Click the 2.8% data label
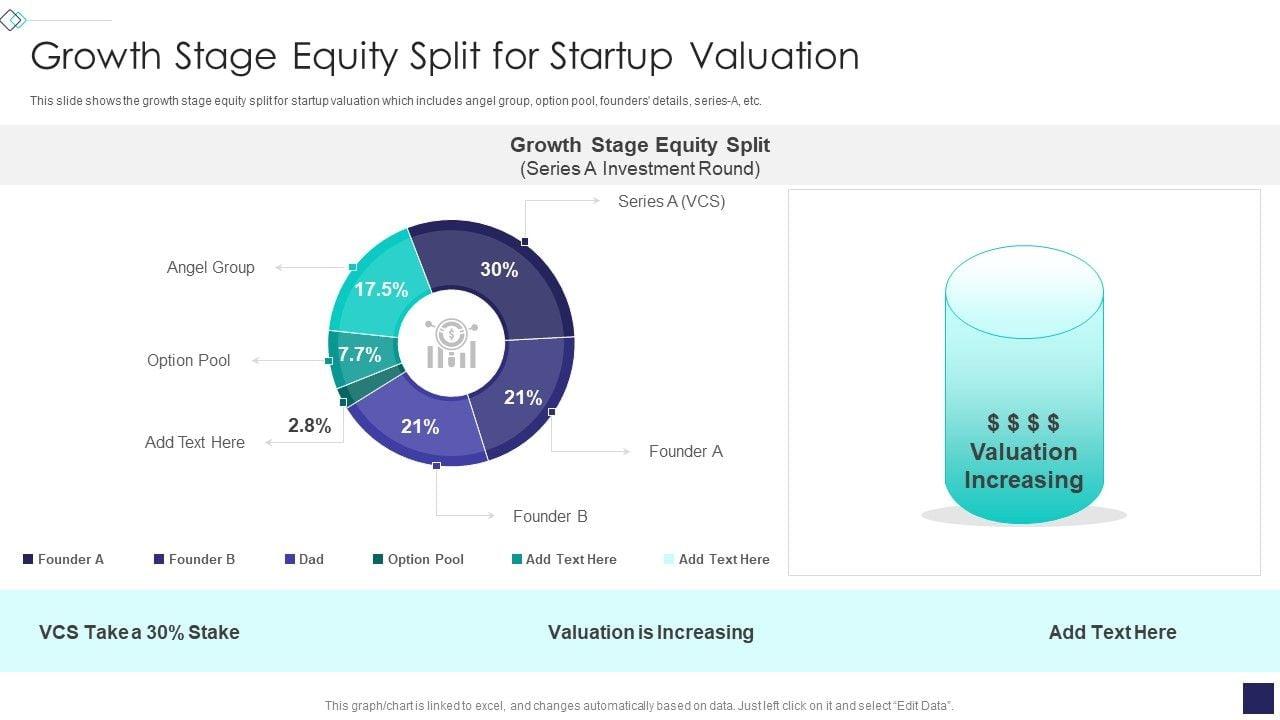Viewport: 1280px width, 720px height. click(x=310, y=425)
